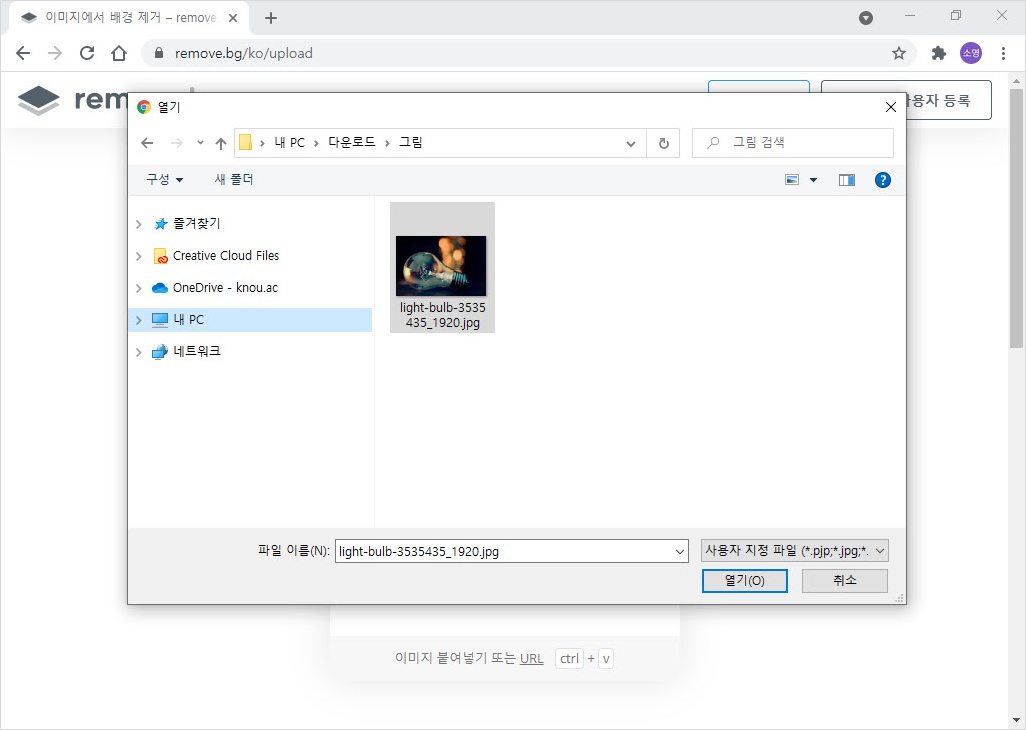Go forward in the Open dialog

point(176,143)
